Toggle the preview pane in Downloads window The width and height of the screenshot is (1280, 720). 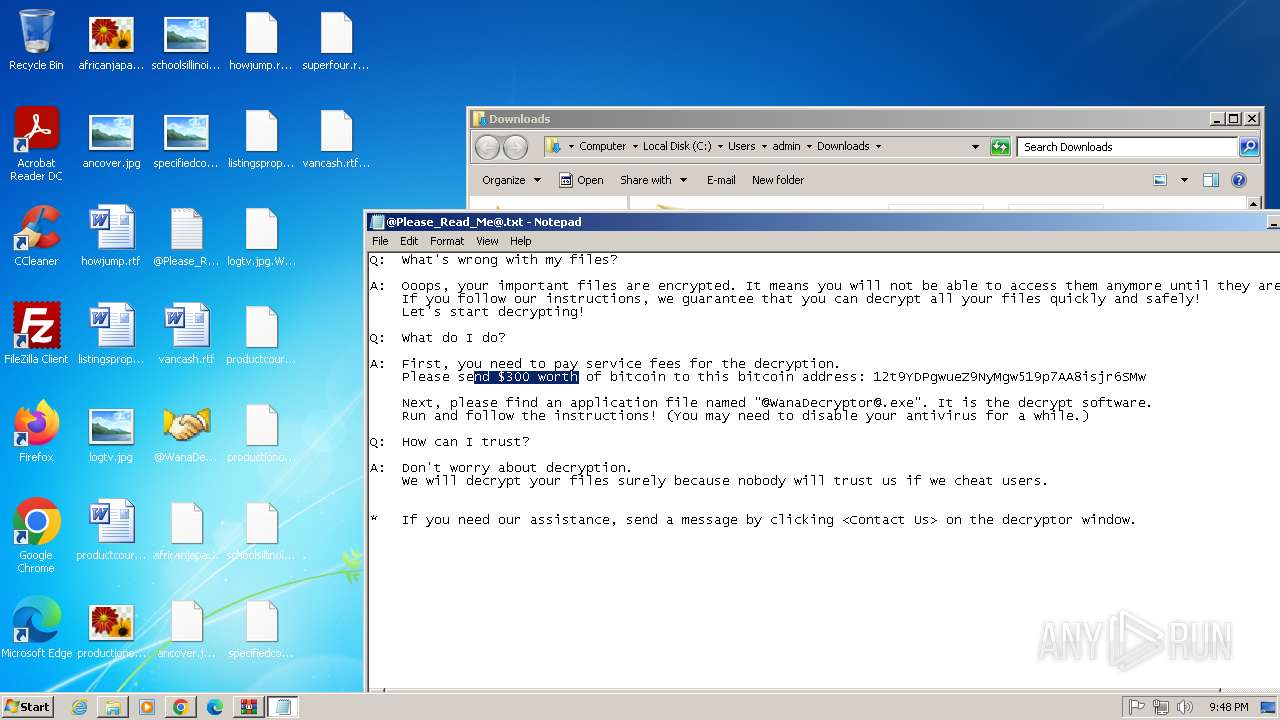tap(1211, 180)
